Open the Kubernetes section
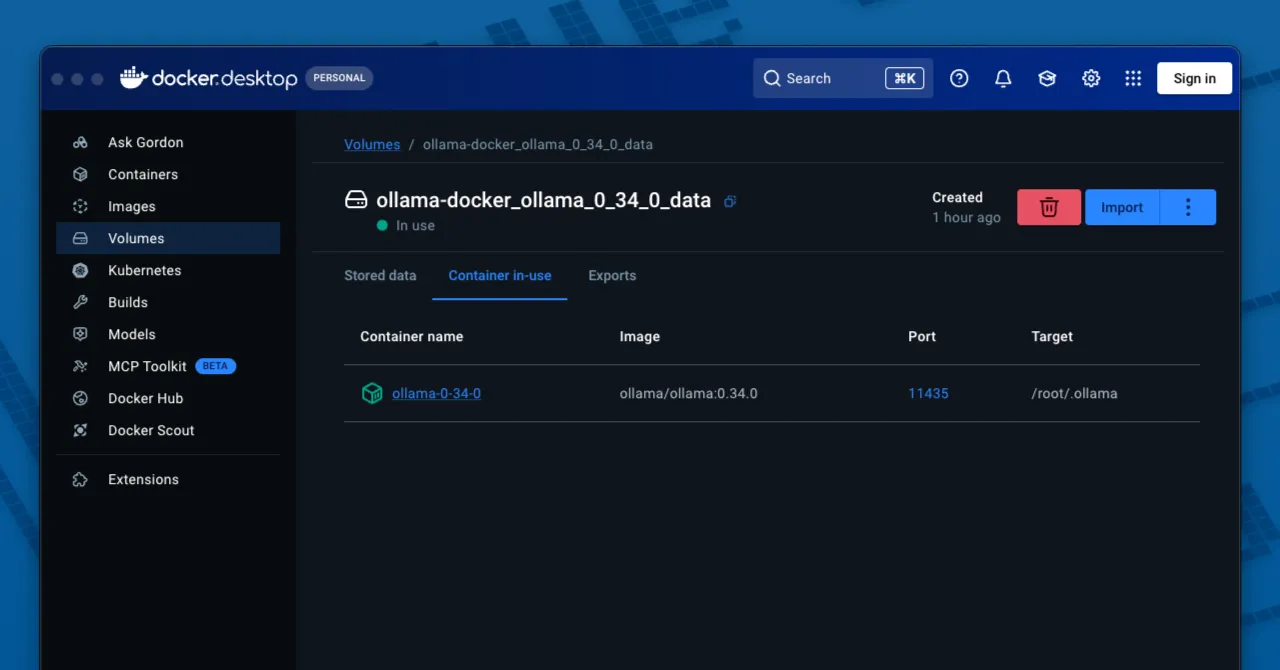 pyautogui.click(x=168, y=270)
